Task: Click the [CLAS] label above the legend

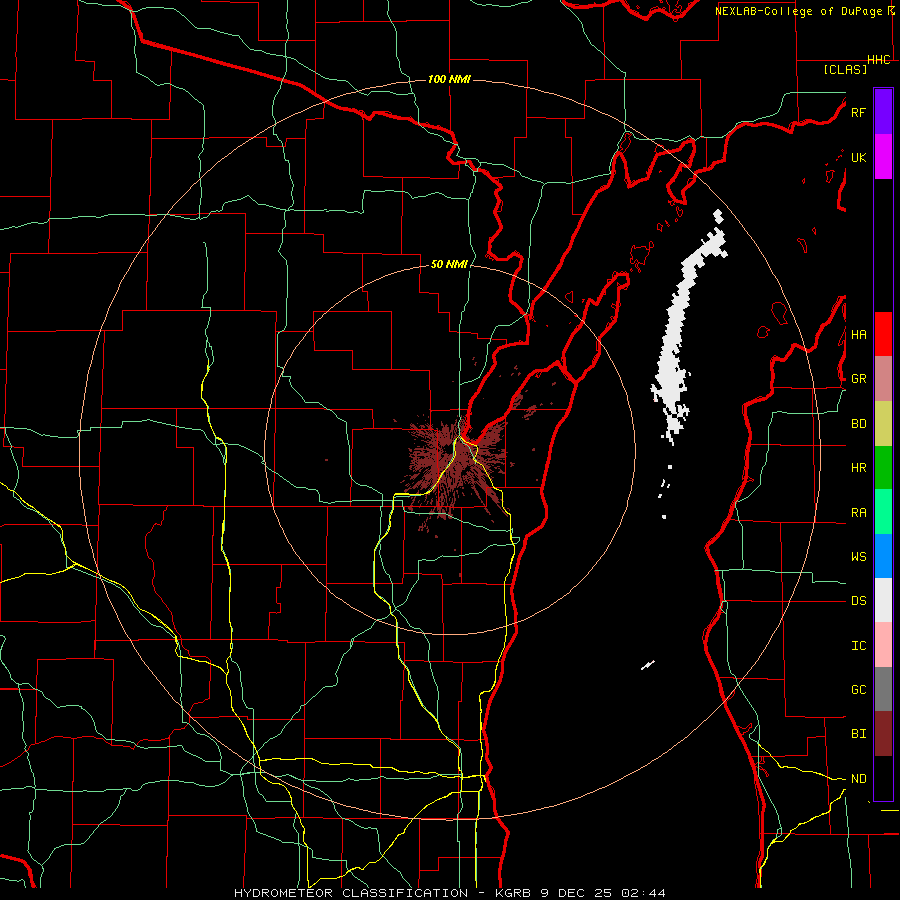Action: coord(845,70)
